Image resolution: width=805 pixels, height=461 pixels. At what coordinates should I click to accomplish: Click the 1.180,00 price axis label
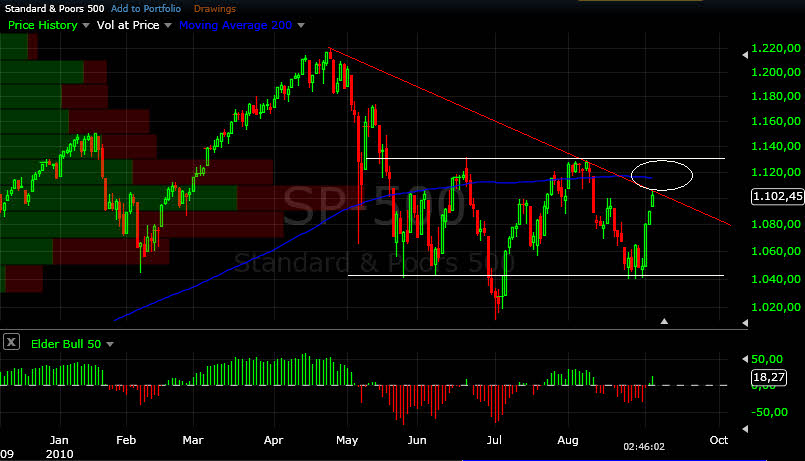(x=776, y=96)
